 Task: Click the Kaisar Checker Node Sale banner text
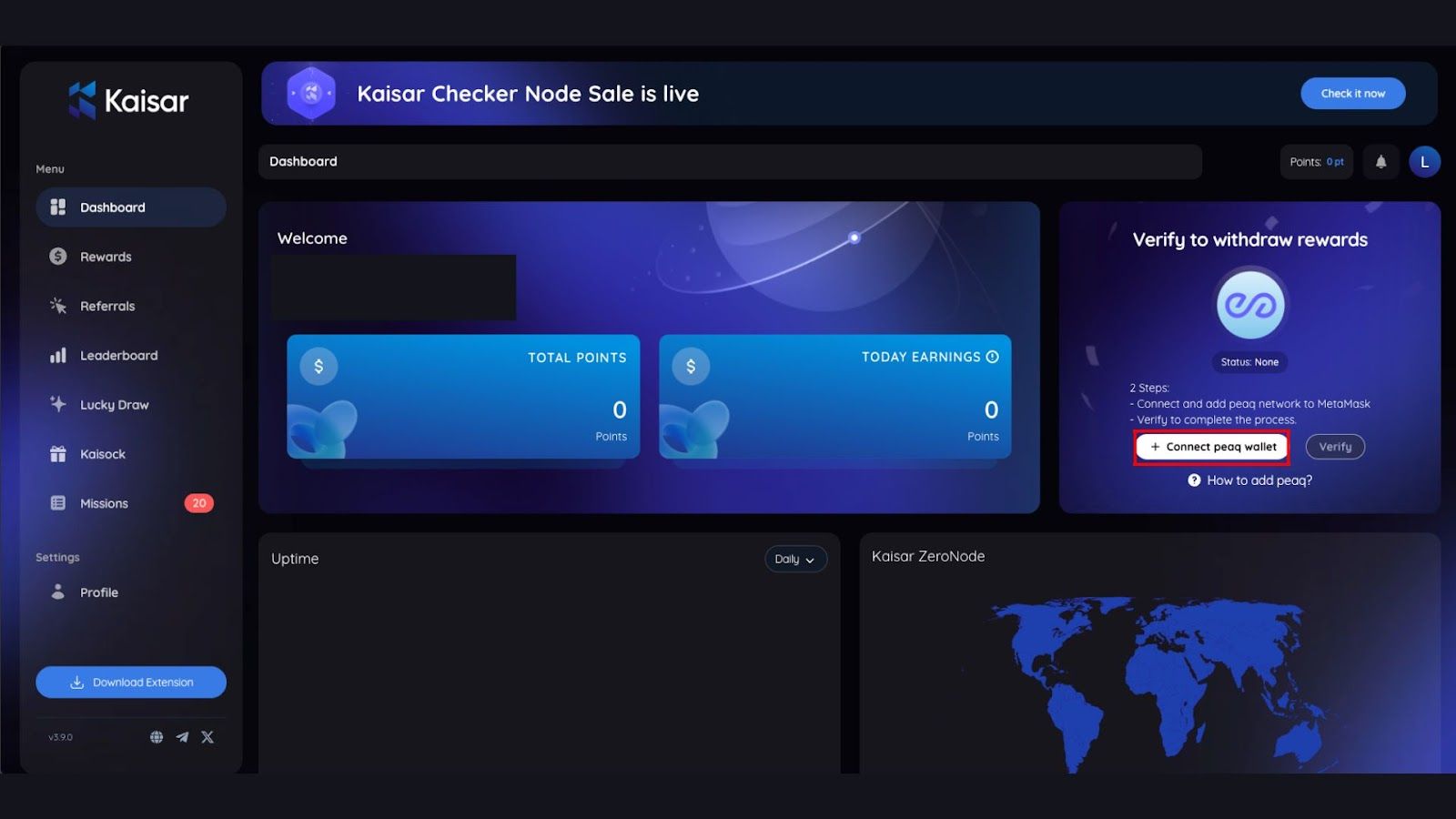(528, 94)
